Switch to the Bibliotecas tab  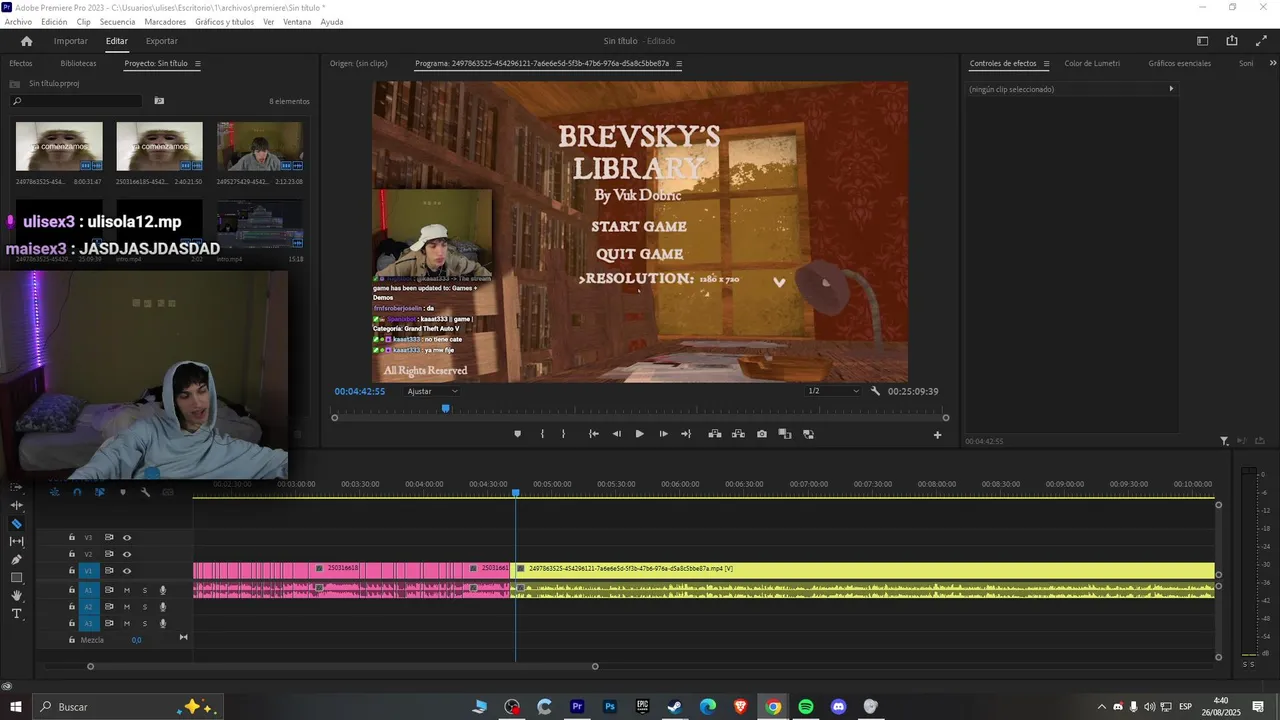click(78, 64)
